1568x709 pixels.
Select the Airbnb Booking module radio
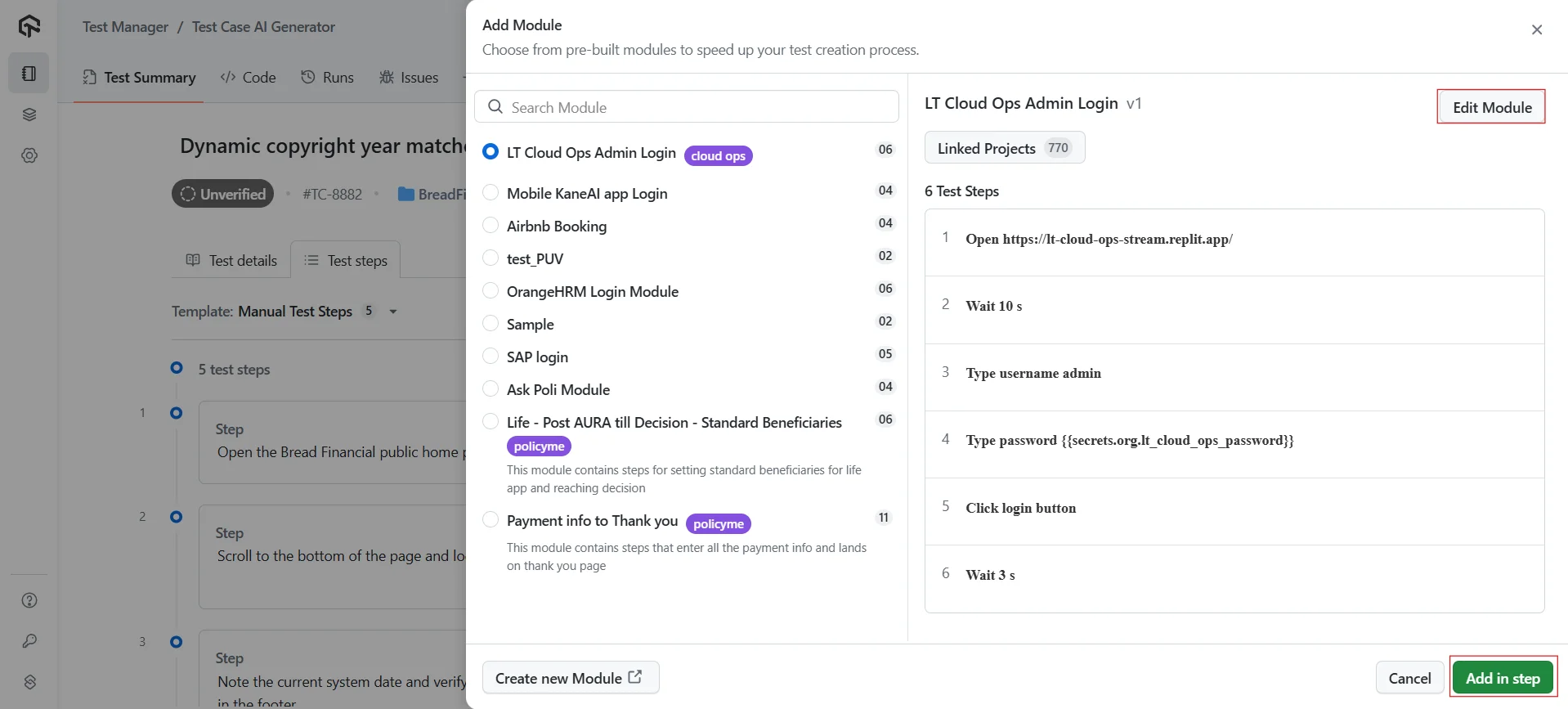491,226
